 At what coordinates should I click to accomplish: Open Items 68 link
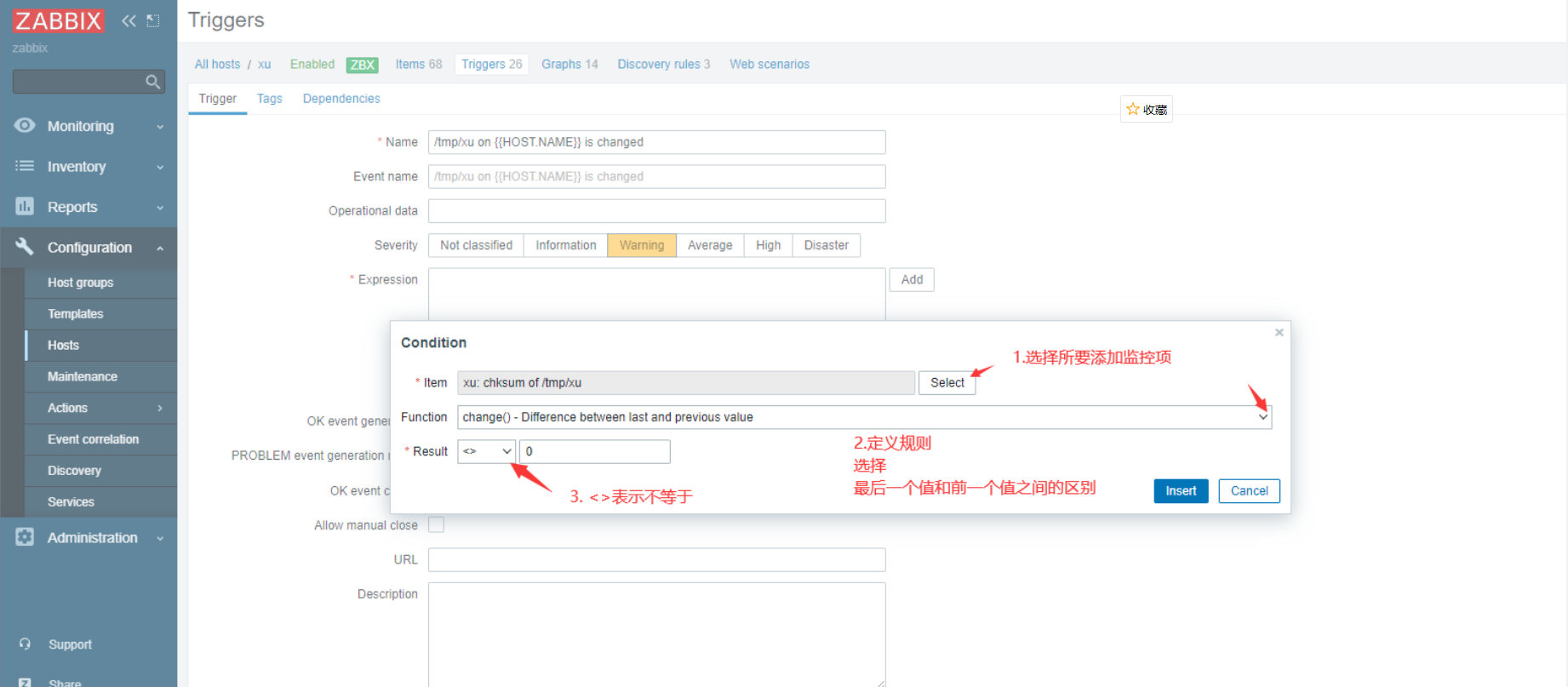pyautogui.click(x=419, y=64)
